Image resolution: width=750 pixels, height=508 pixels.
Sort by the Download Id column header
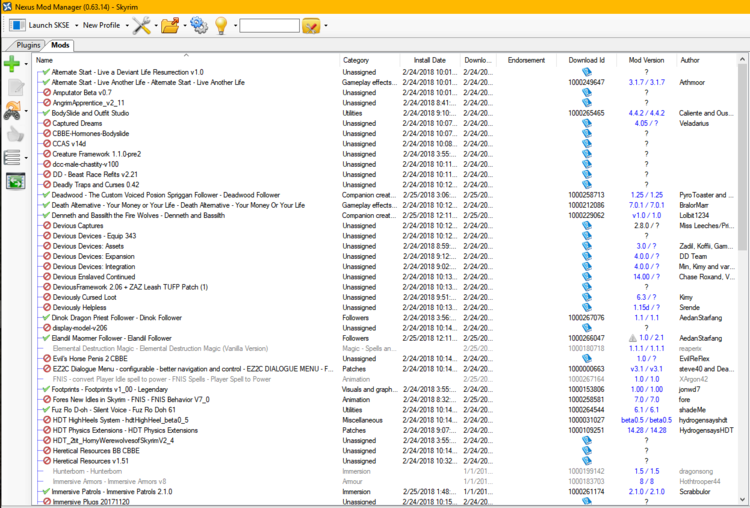click(586, 60)
